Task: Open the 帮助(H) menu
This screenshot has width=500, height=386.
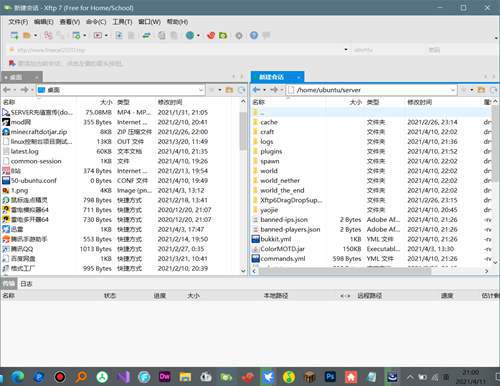Action: (177, 22)
